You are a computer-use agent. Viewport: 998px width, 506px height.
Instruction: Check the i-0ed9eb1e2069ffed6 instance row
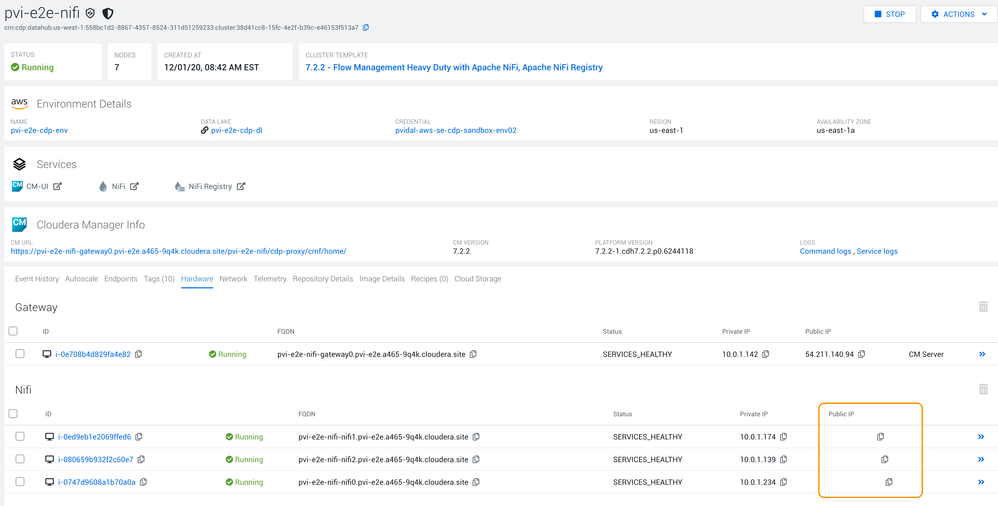(21, 437)
